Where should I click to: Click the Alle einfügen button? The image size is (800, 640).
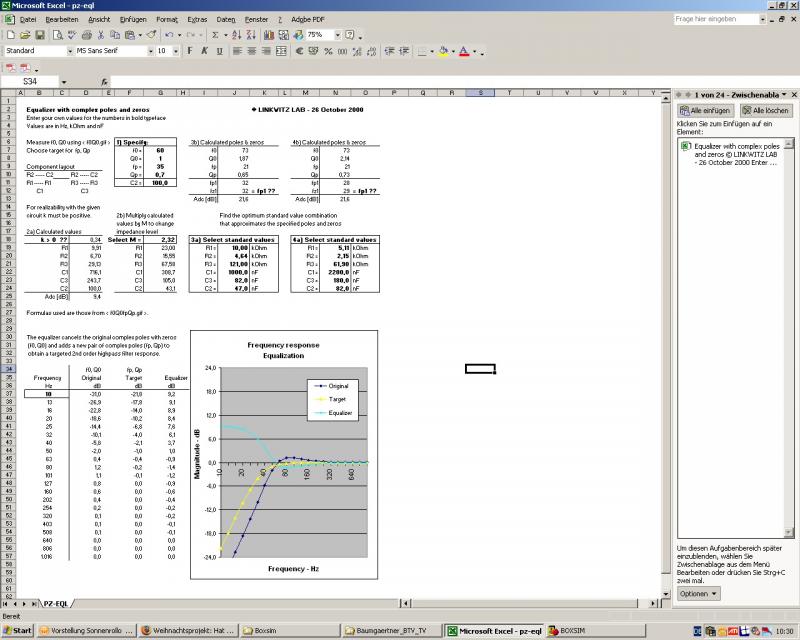click(707, 110)
